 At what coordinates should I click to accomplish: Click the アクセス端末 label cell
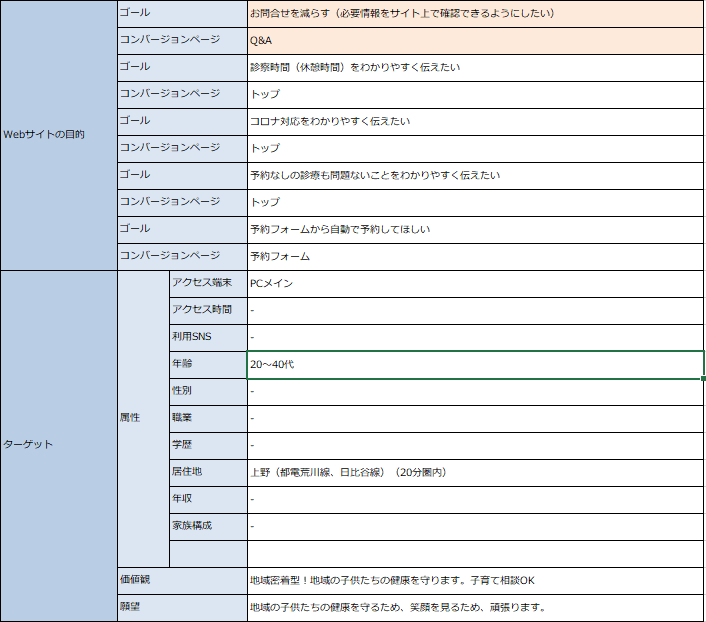click(208, 283)
